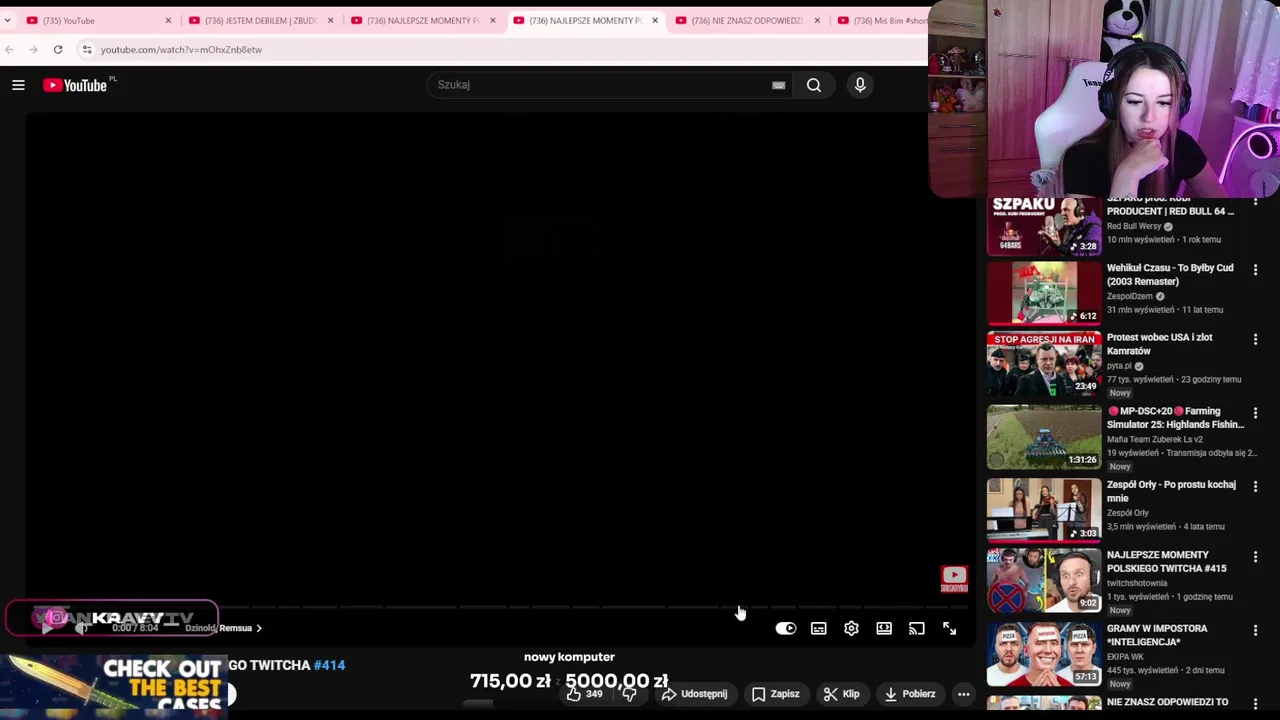Open the Farming Simulator 25 stream thumbnail
Image resolution: width=1280 pixels, height=720 pixels.
pyautogui.click(x=1044, y=437)
